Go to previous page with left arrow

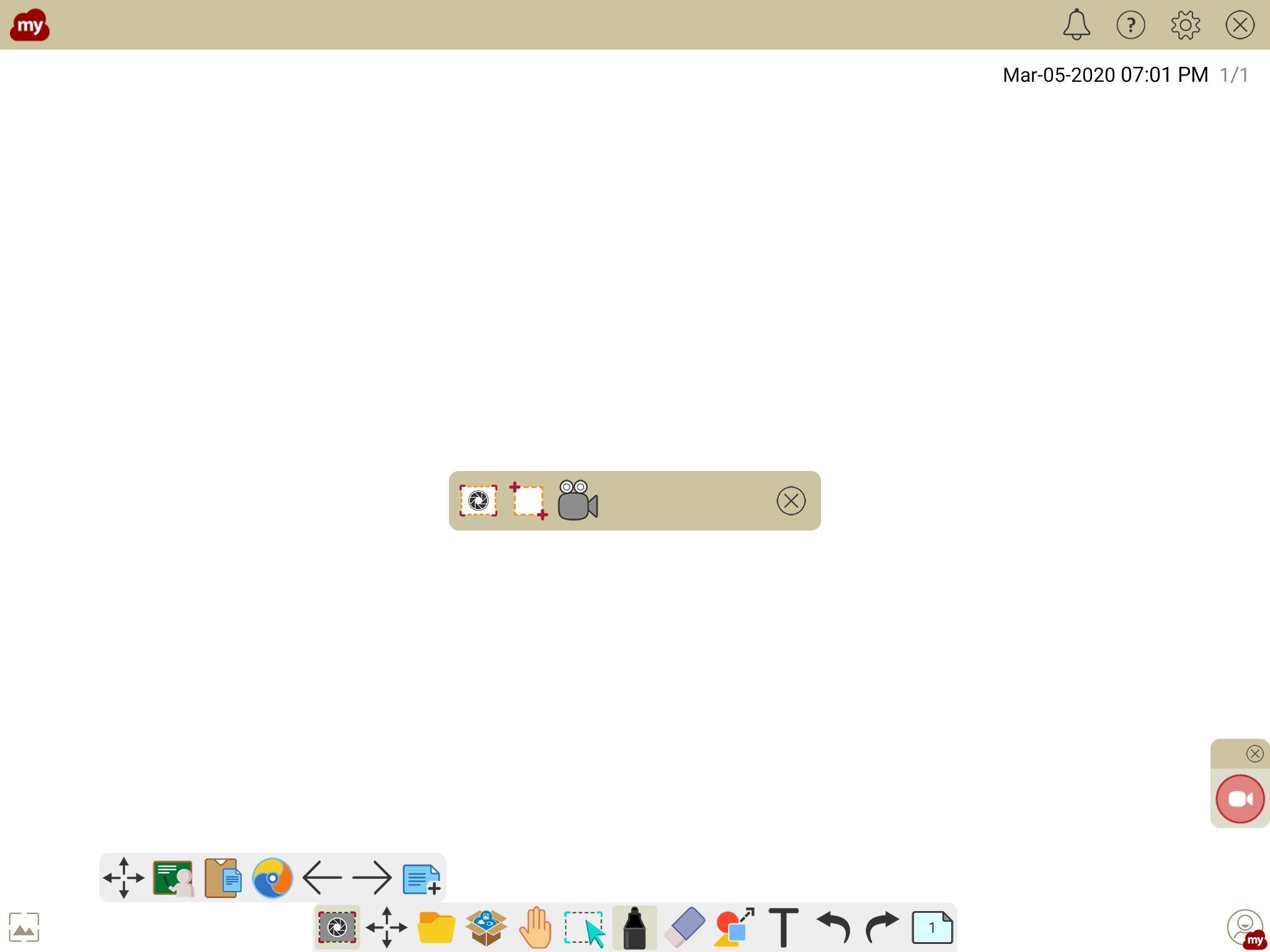click(322, 878)
